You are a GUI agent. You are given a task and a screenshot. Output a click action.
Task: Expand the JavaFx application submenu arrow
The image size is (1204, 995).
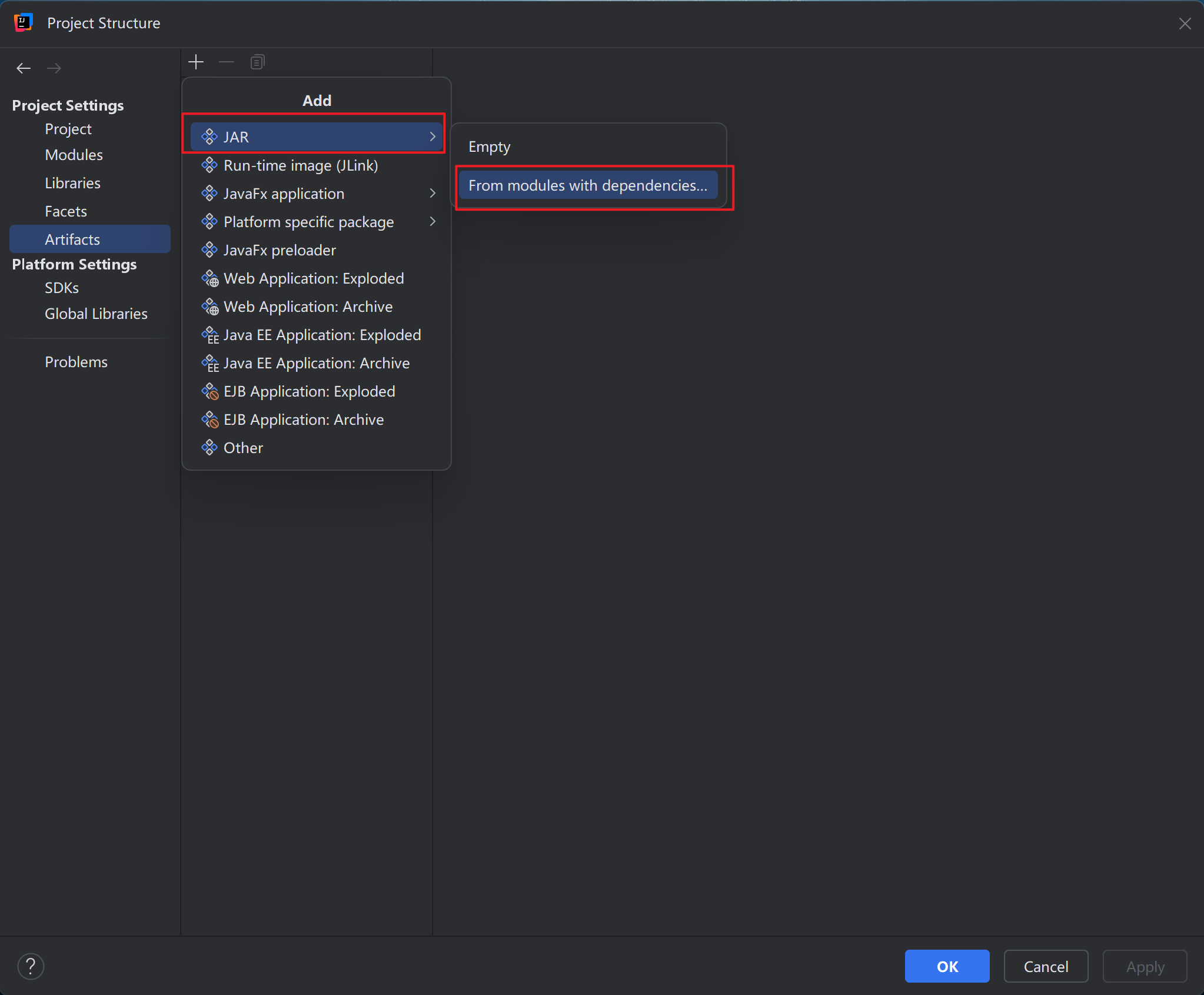tap(433, 193)
